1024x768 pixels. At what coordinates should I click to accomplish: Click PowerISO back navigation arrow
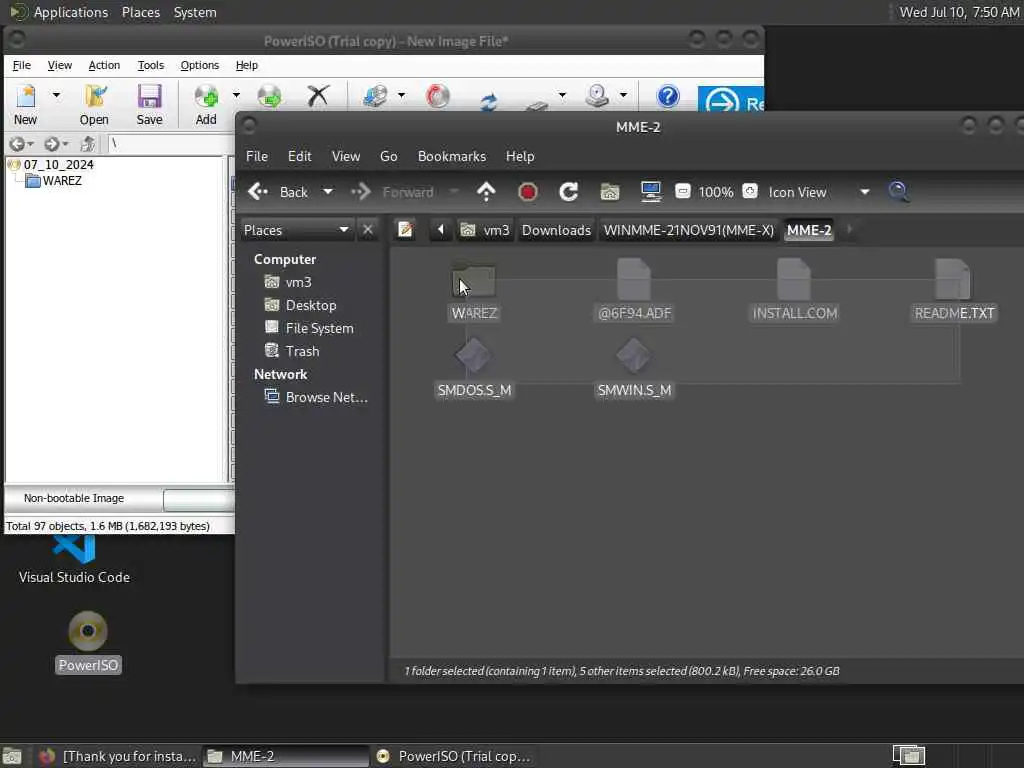click(x=18, y=144)
